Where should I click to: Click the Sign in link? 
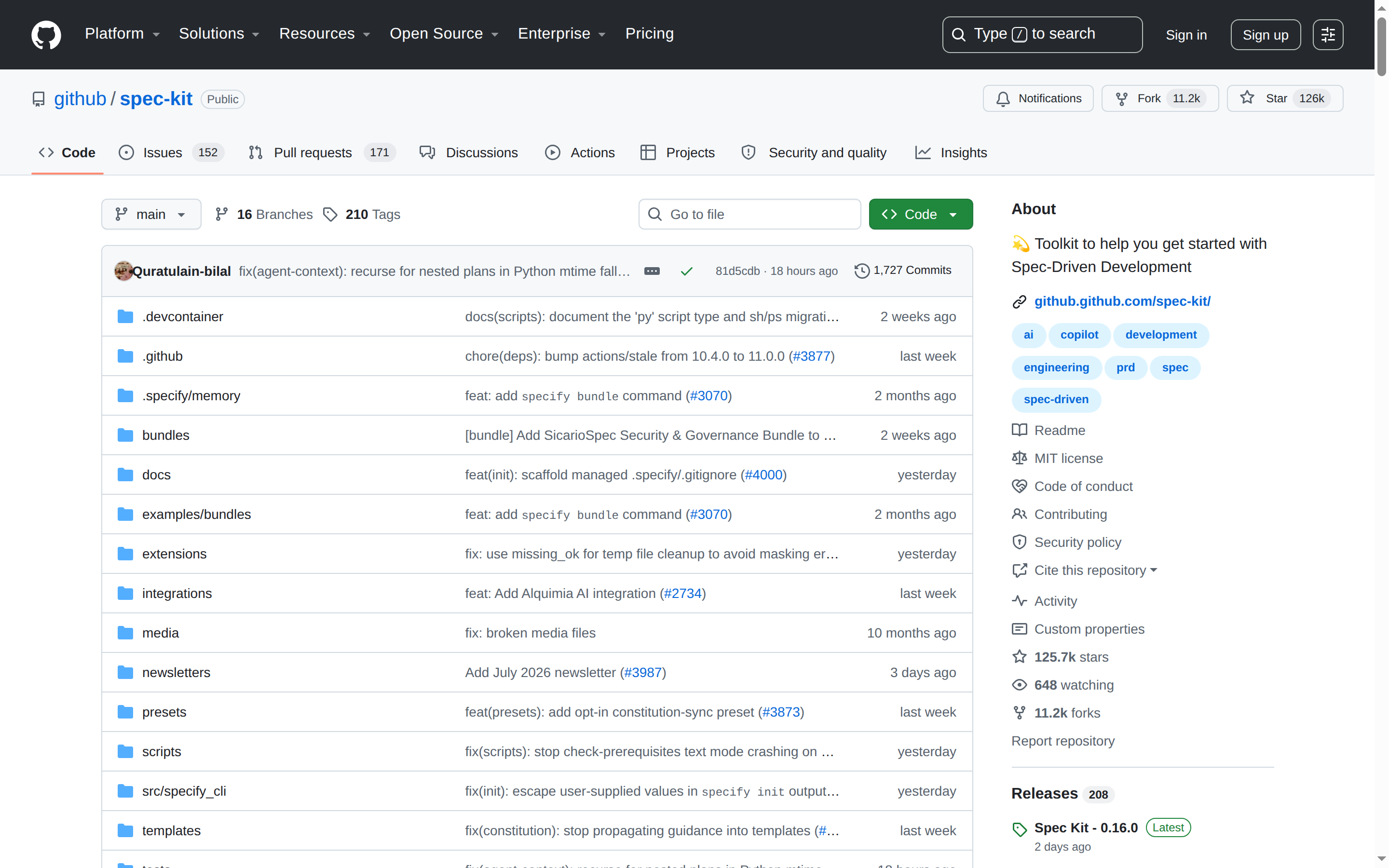coord(1186,35)
